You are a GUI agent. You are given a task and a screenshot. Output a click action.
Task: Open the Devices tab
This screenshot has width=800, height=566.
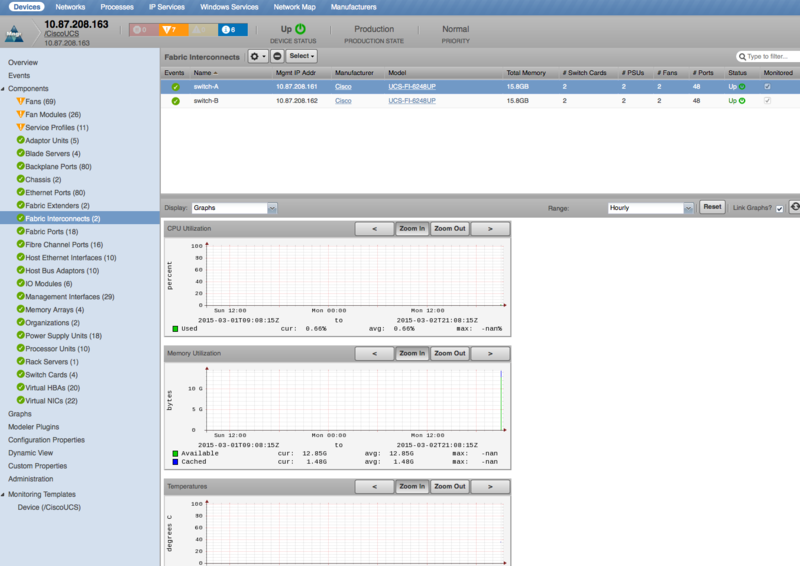point(27,7)
